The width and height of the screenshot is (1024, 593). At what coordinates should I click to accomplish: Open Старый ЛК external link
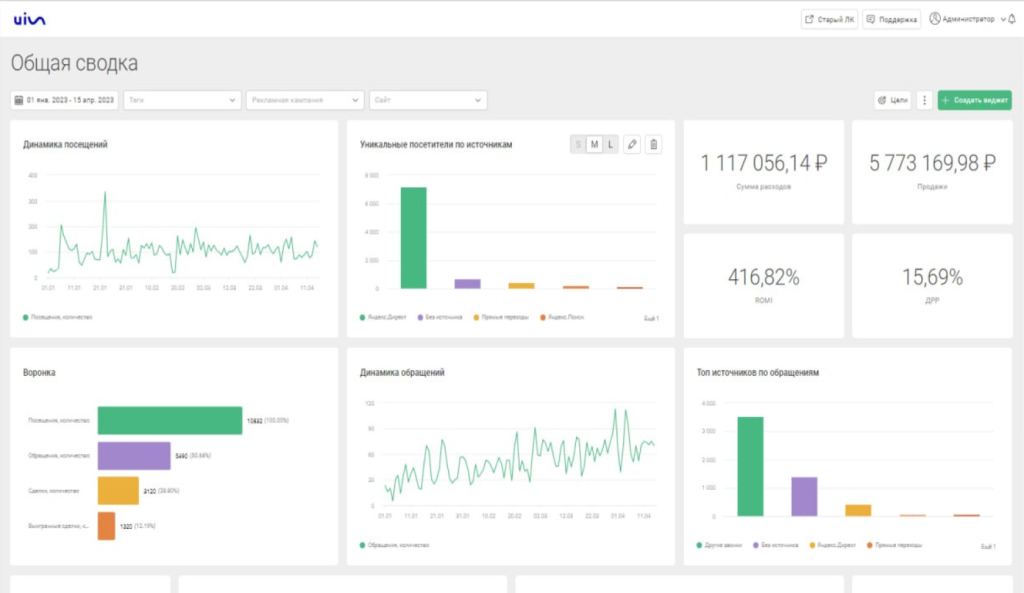pyautogui.click(x=829, y=19)
